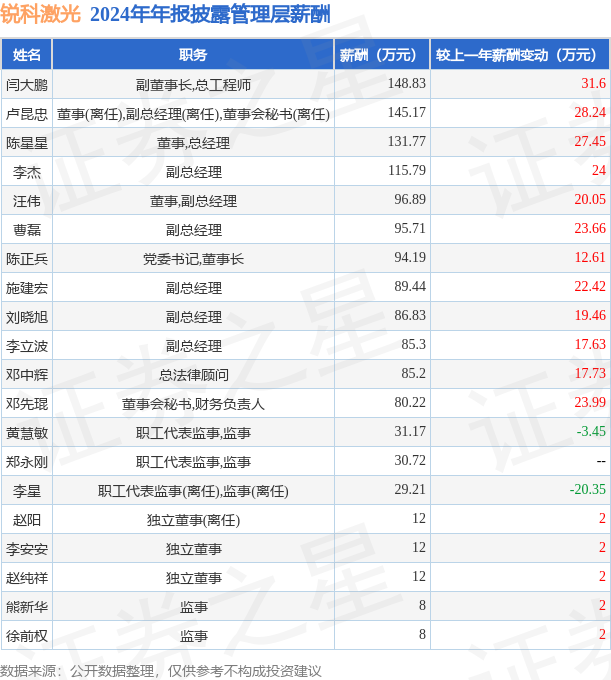This screenshot has width=611, height=680.
Task: Select the name 李安安
Action: (x=26, y=549)
